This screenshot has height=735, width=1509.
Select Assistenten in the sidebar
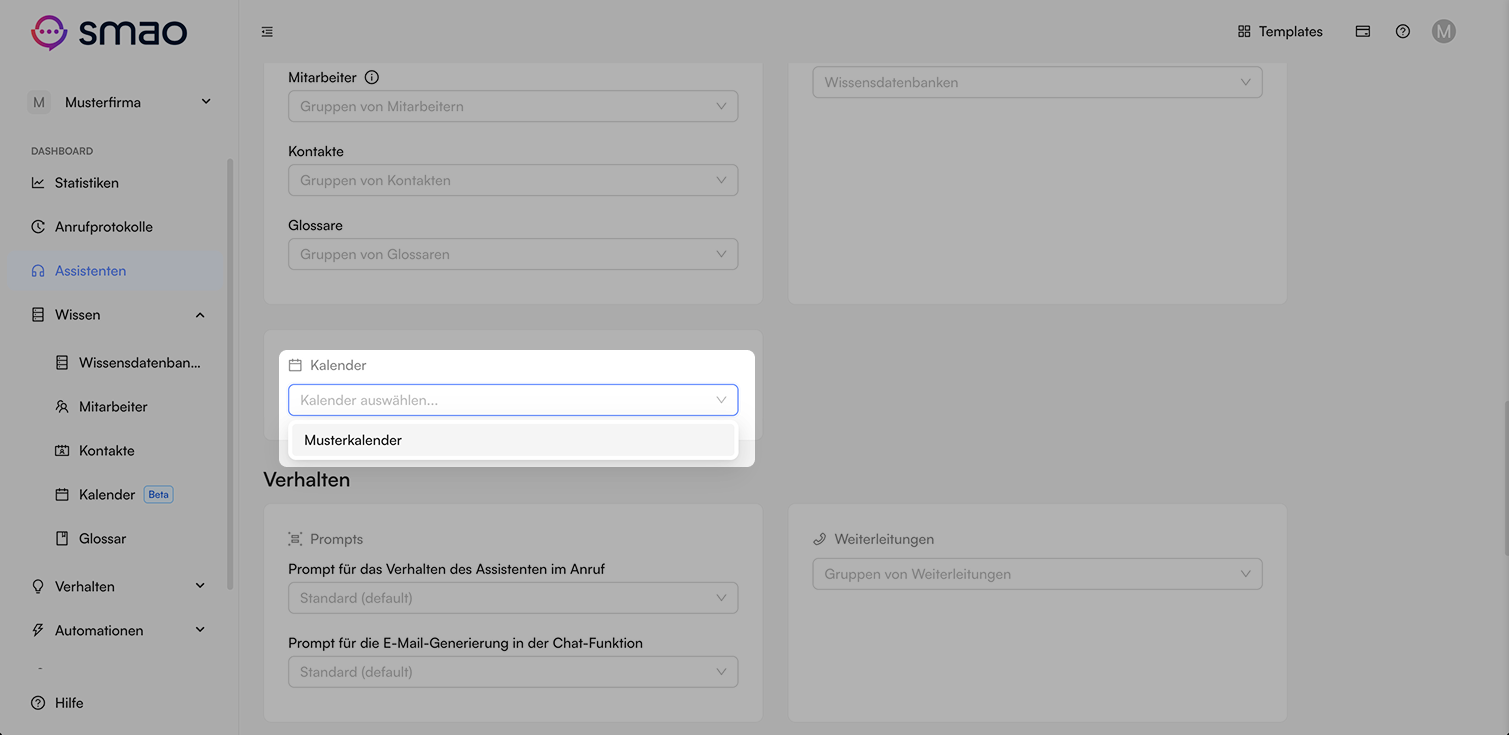coord(118,271)
